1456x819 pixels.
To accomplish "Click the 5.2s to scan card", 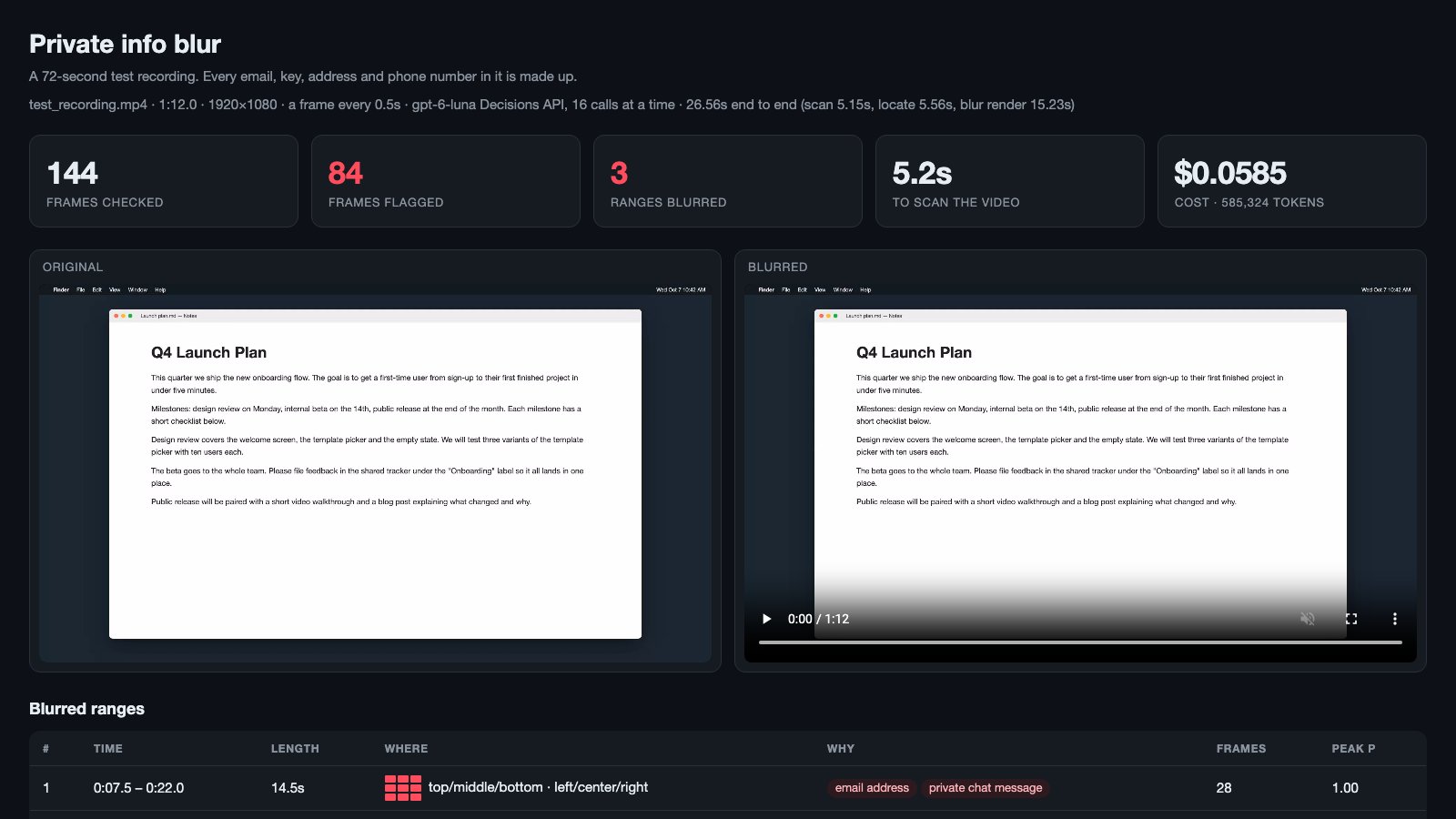I will pyautogui.click(x=1010, y=181).
